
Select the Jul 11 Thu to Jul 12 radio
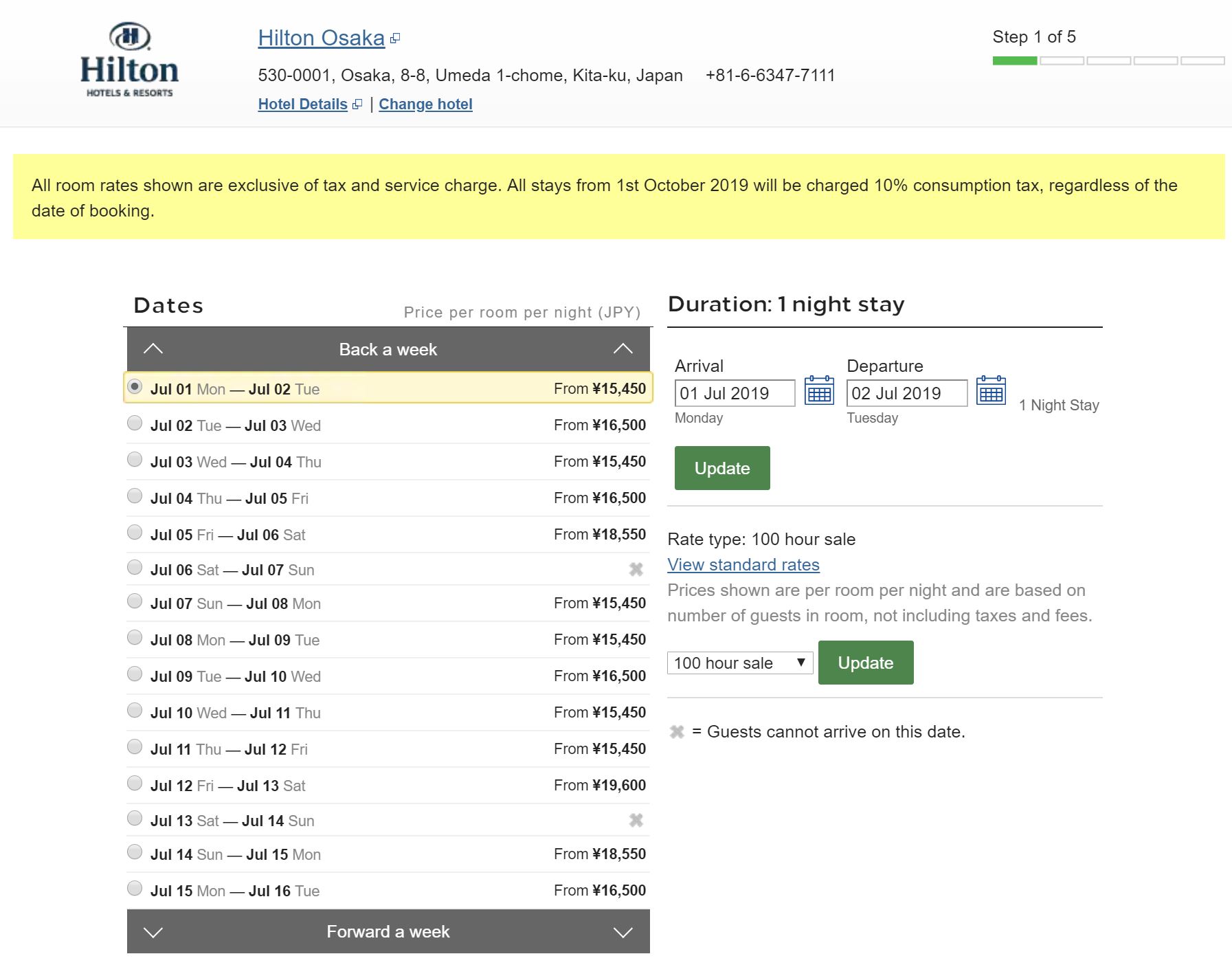click(x=135, y=746)
